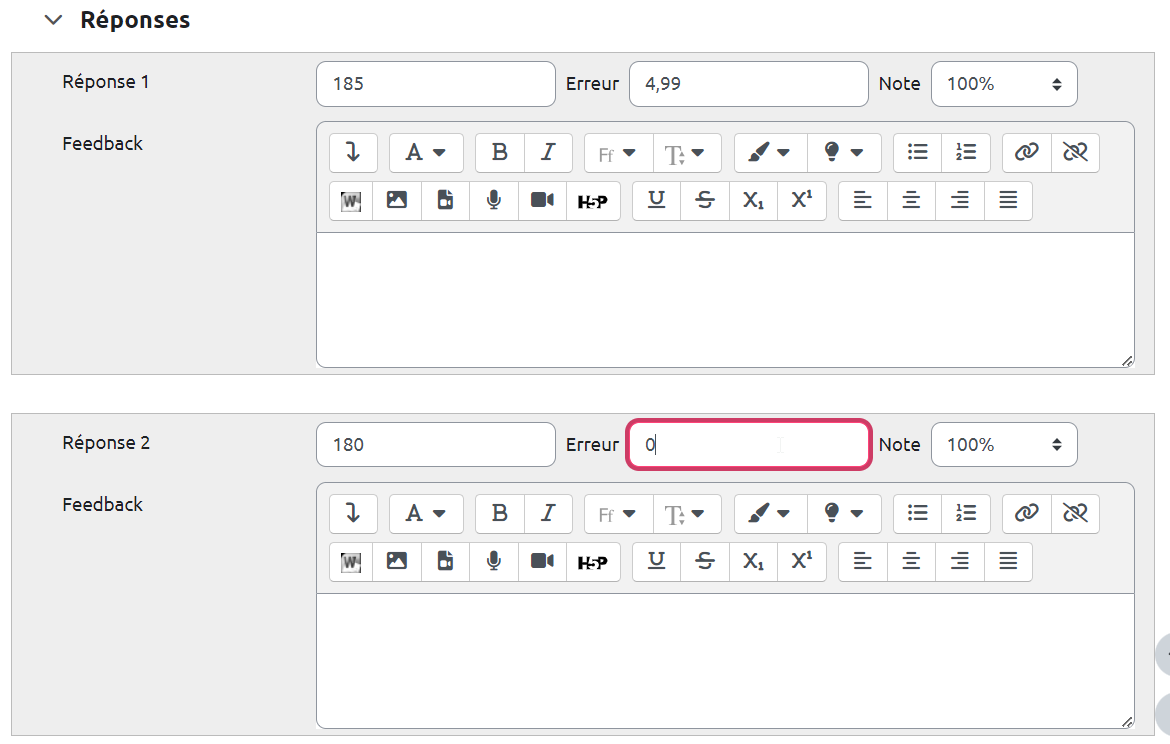Screen dimensions: 1170x744
Task: Open font size menu in Réponse 1 toolbar
Action: 686,153
